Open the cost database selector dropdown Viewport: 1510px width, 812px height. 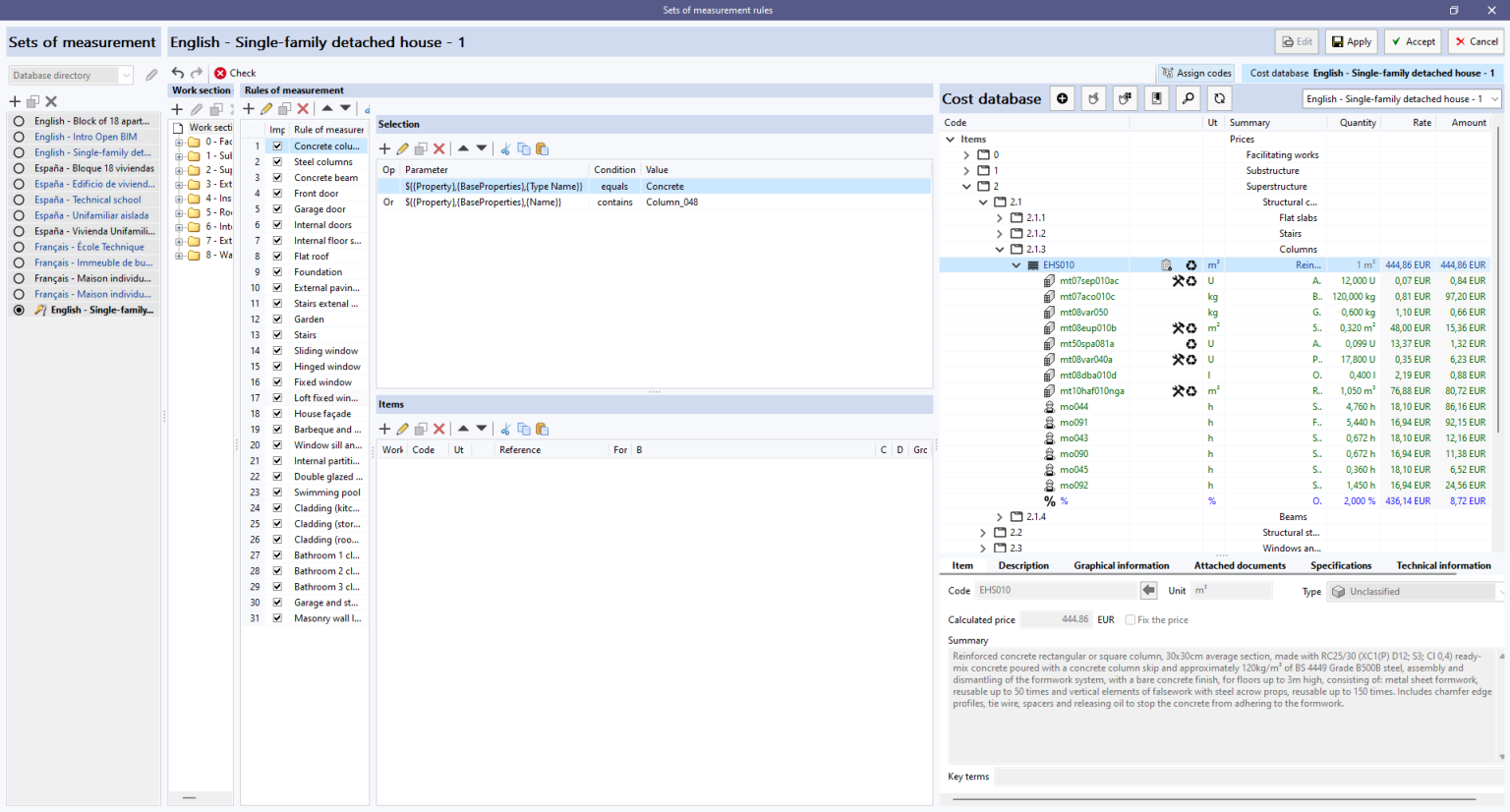1493,98
